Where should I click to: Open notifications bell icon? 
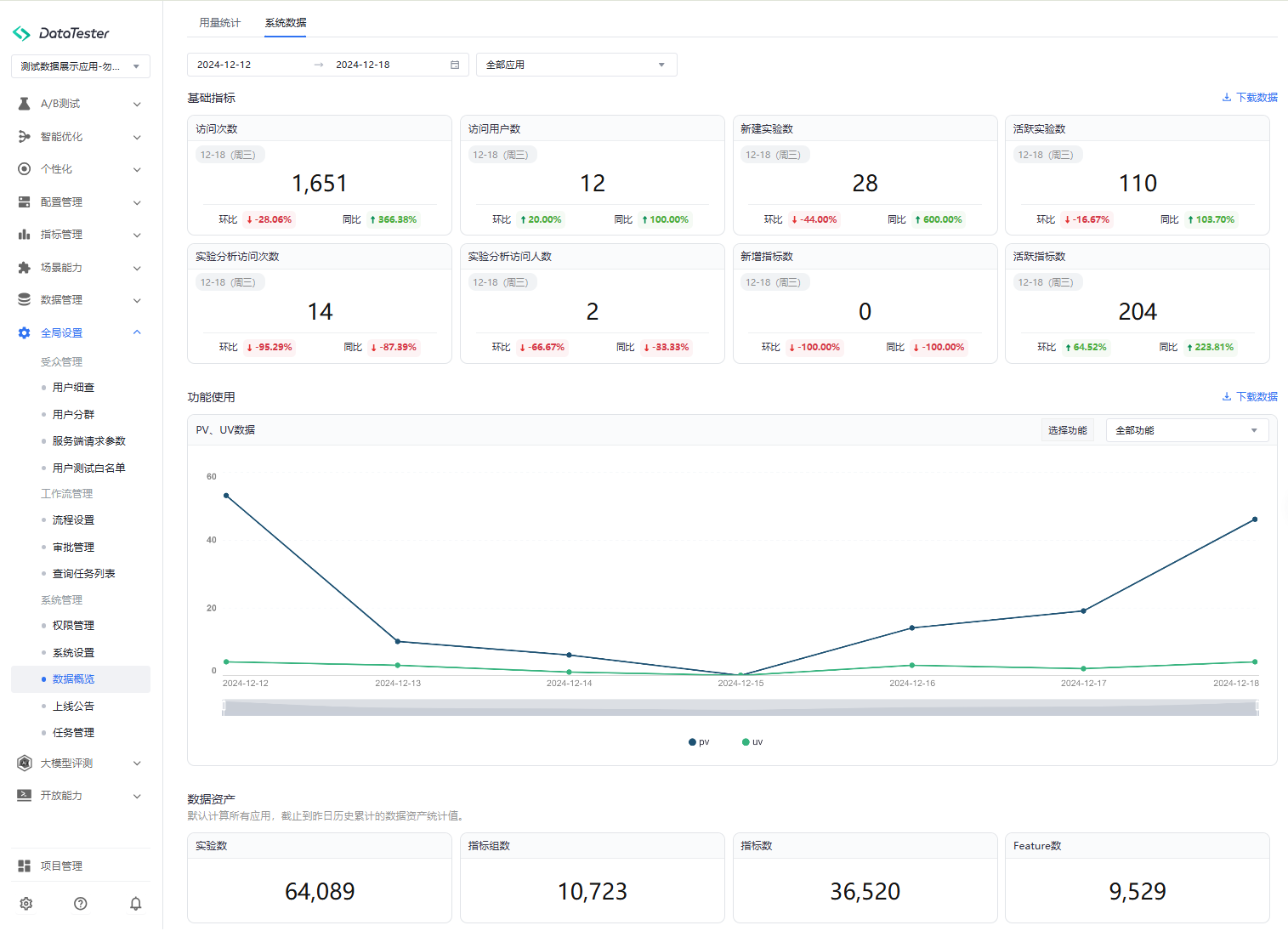point(135,904)
